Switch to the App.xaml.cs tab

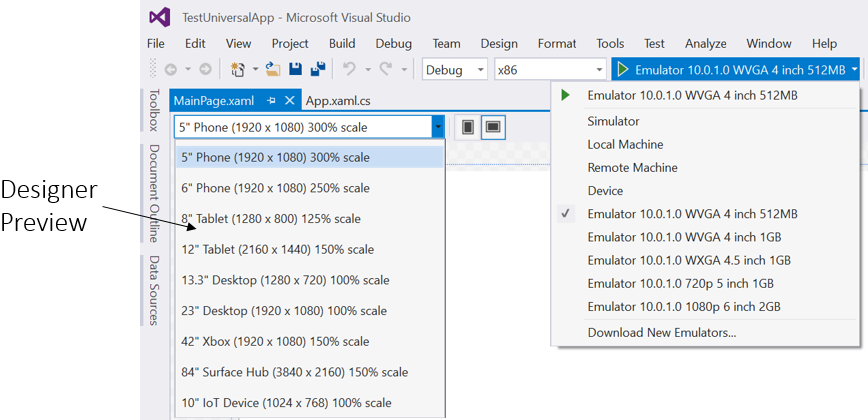tap(338, 101)
